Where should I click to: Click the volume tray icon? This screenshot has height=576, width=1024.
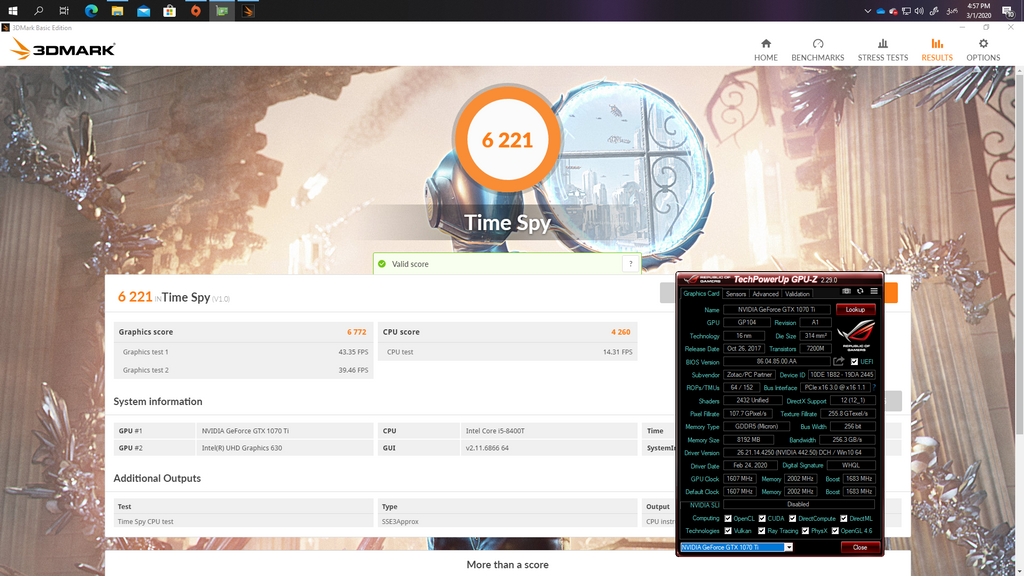[919, 11]
